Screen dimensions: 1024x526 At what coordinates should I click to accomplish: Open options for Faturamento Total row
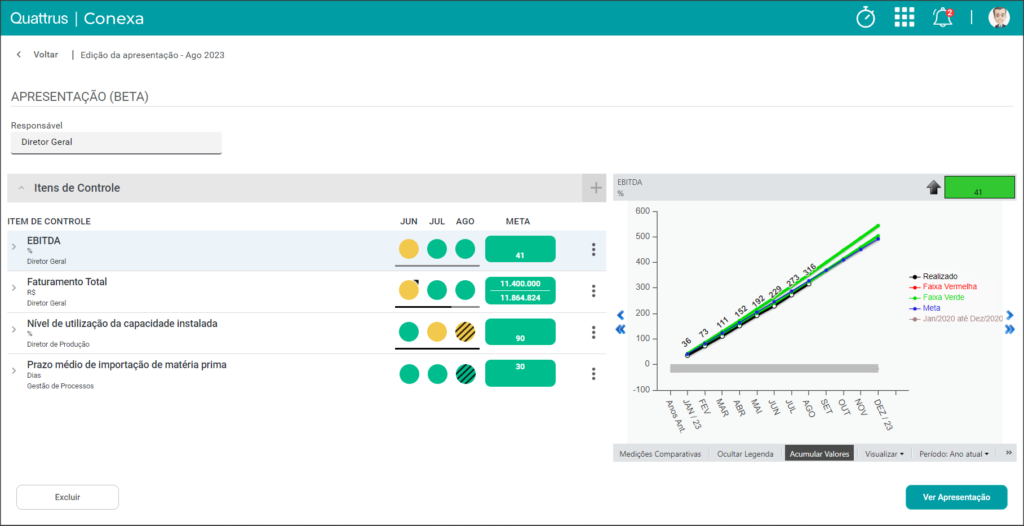593,291
